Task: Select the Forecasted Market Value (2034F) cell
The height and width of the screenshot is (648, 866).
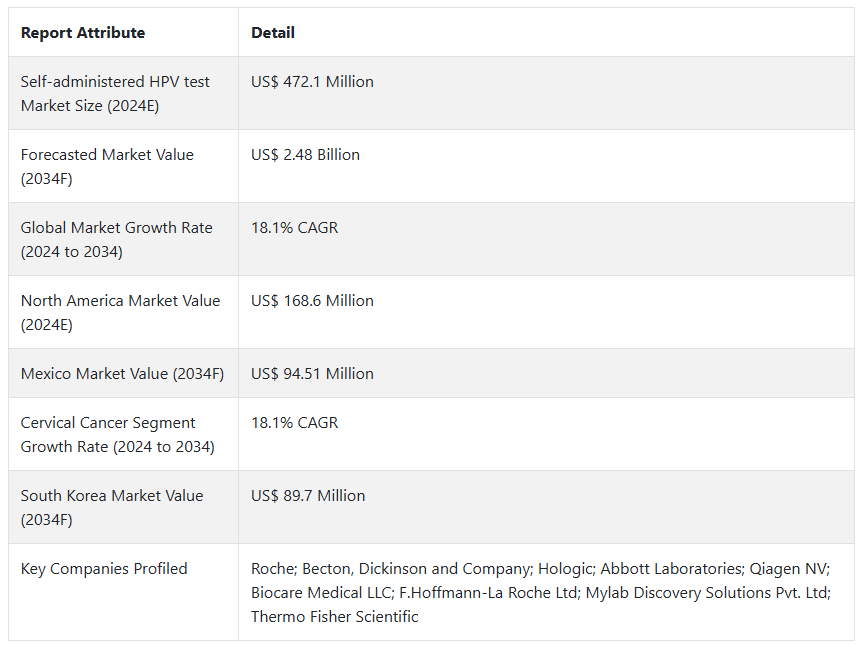Action: (107, 166)
